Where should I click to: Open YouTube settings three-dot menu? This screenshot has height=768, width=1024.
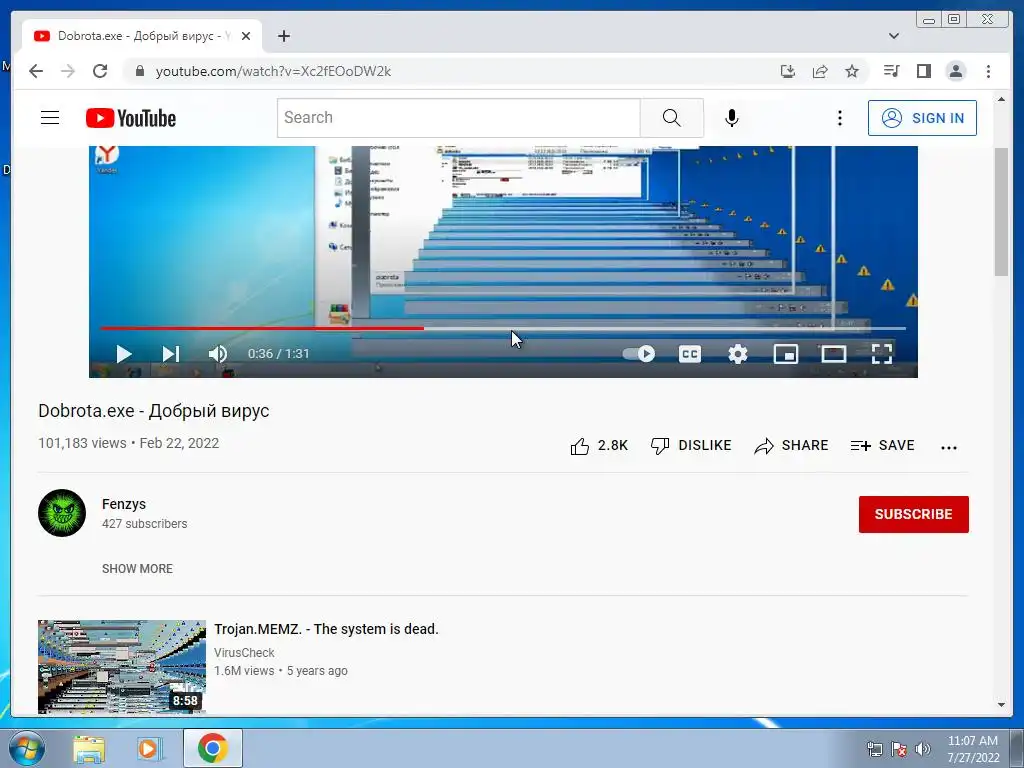pyautogui.click(x=840, y=118)
